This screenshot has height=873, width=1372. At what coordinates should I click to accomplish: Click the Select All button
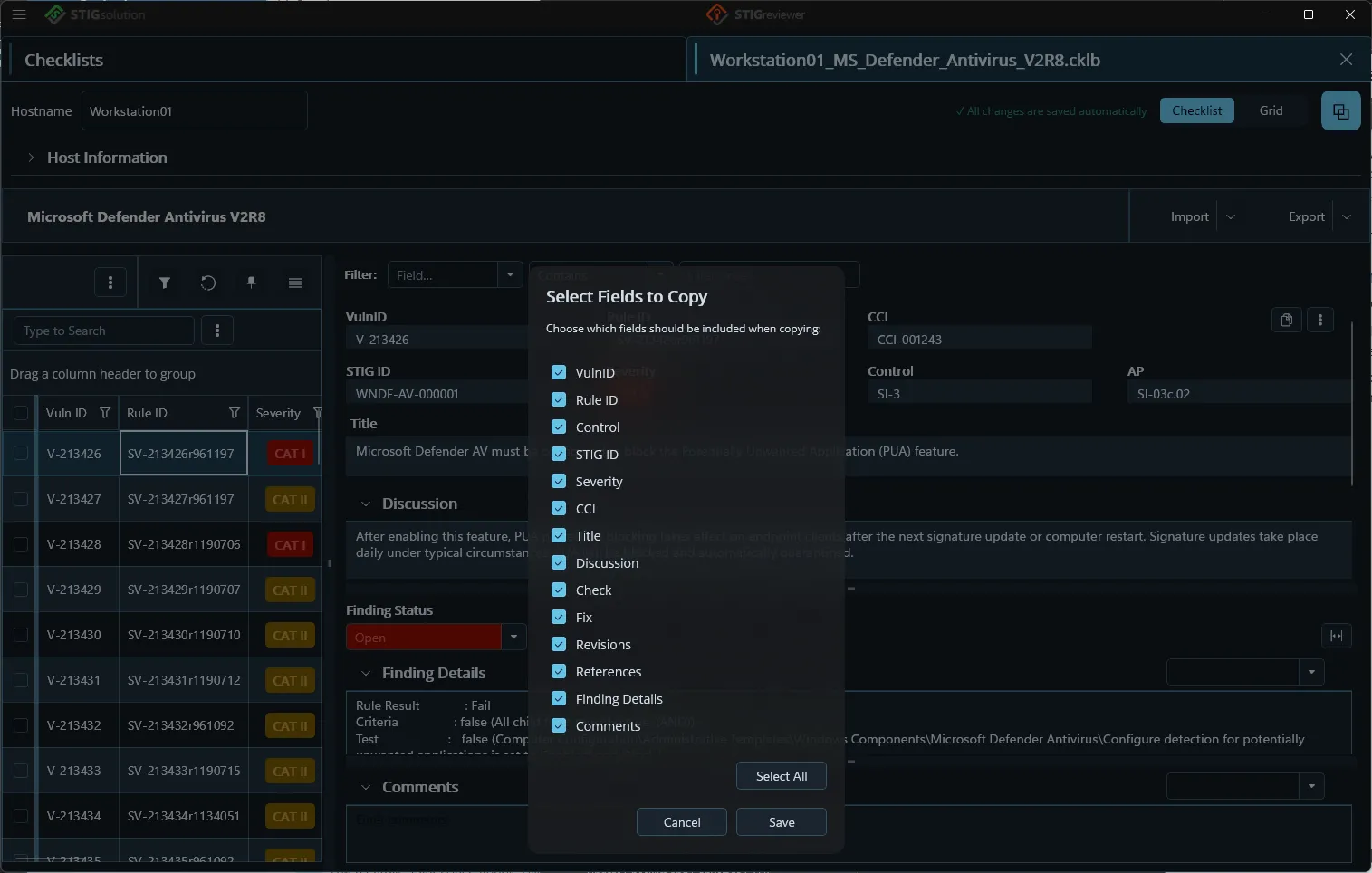782,776
